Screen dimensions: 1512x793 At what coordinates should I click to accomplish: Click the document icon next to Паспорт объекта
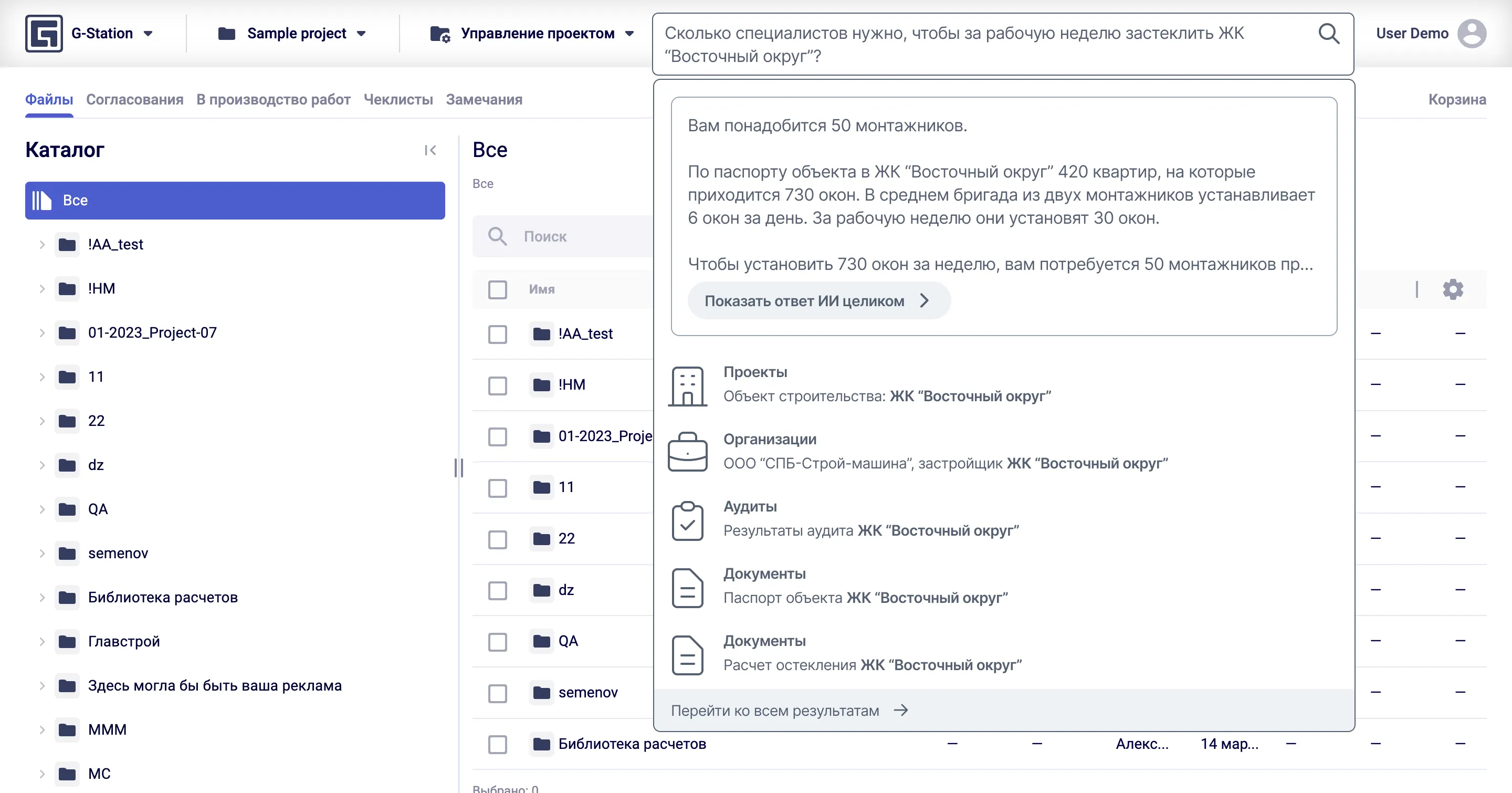point(688,588)
